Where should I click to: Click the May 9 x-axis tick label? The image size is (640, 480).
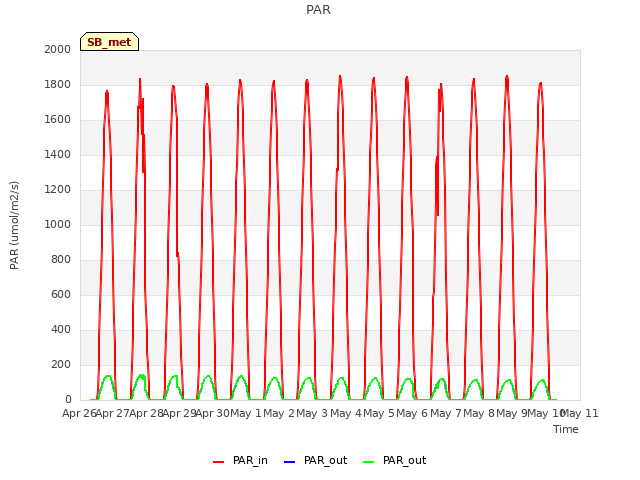pyautogui.click(x=512, y=413)
